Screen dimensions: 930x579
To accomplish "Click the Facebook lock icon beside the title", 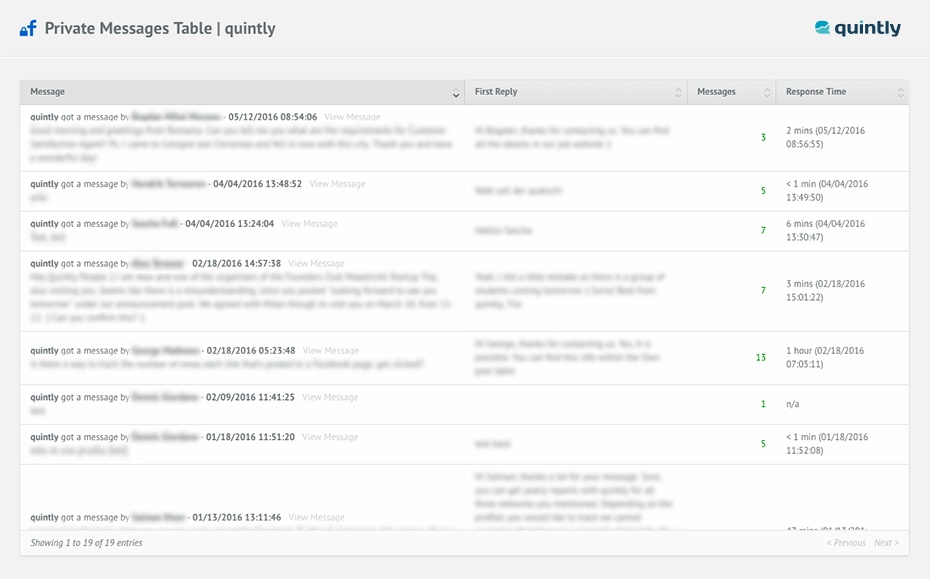I will click(x=28, y=28).
